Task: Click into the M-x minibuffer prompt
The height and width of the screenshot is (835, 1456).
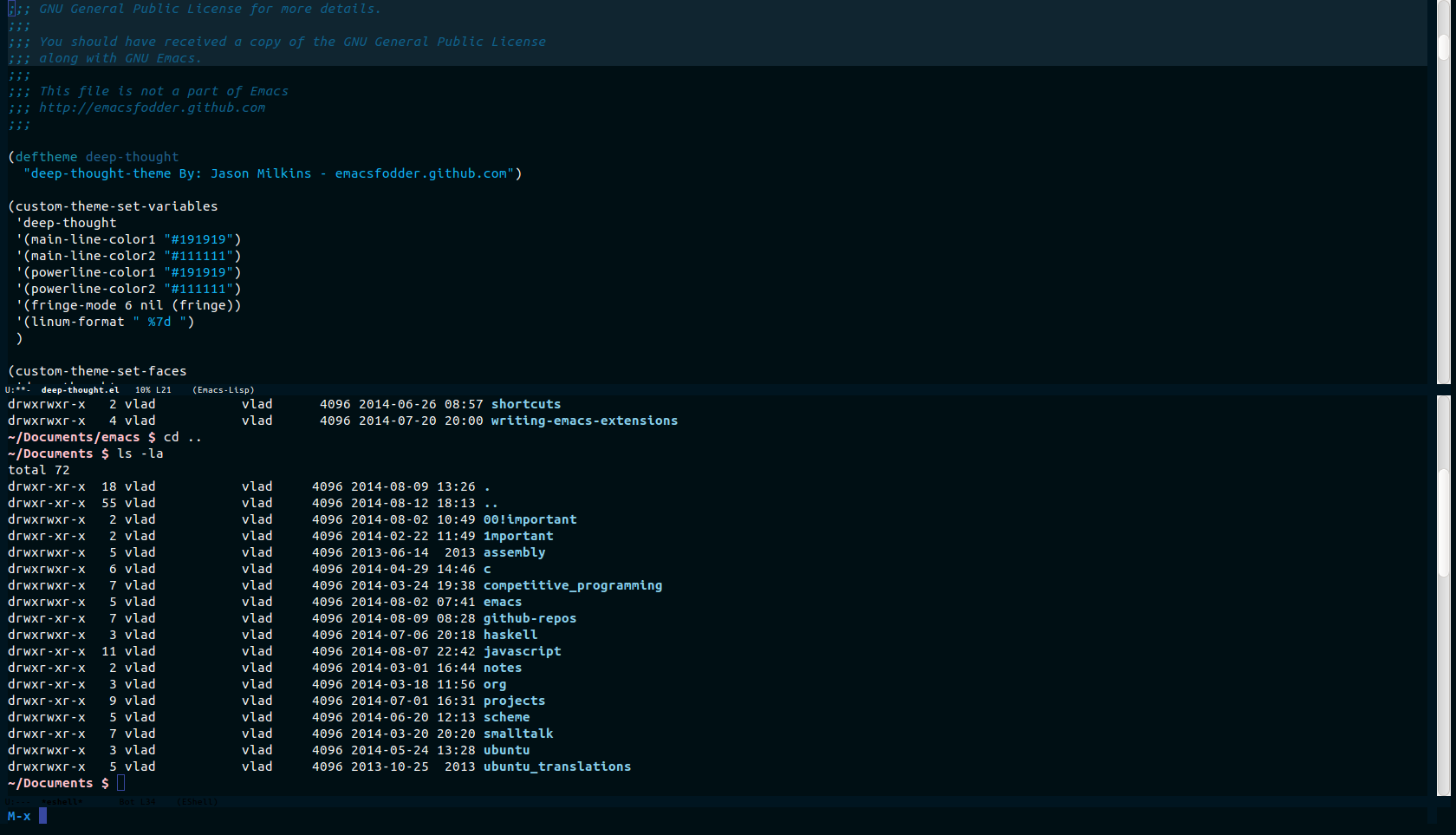Action: click(x=42, y=816)
